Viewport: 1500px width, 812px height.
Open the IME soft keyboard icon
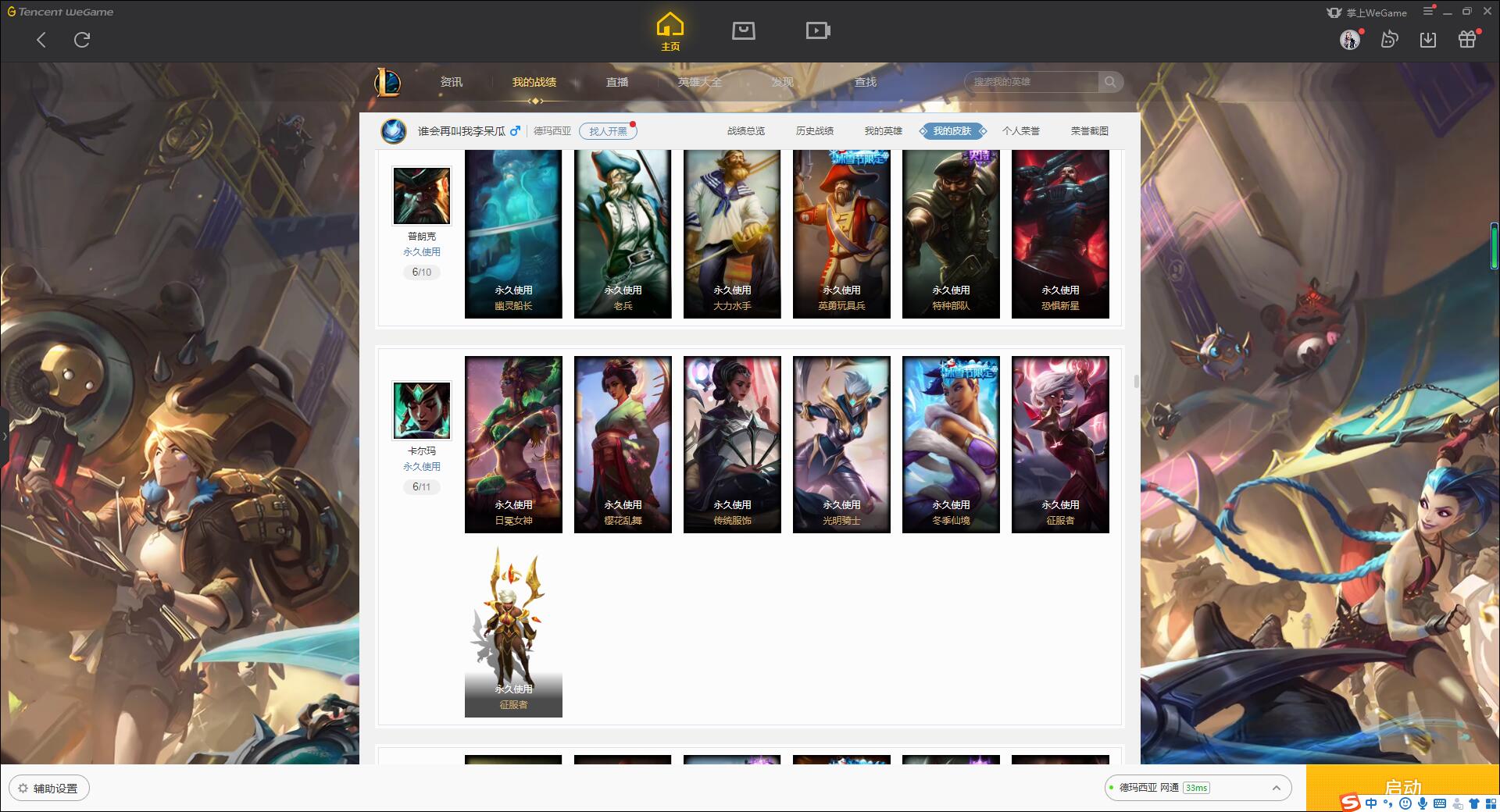click(x=1440, y=803)
